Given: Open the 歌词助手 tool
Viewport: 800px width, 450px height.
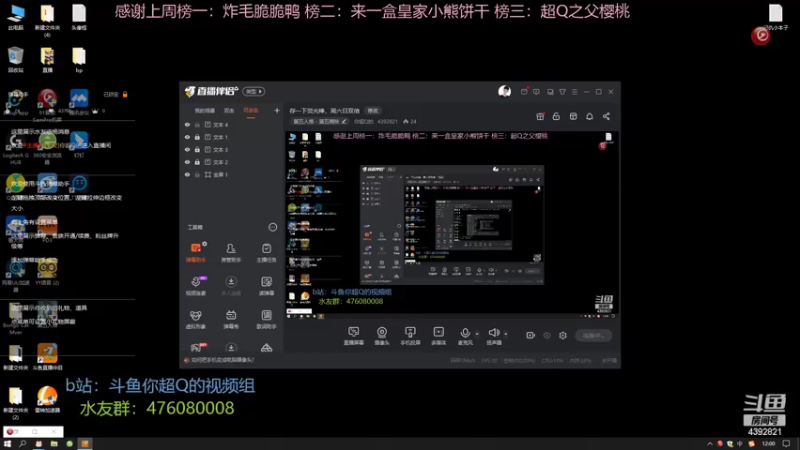Looking at the screenshot, I should point(266,319).
